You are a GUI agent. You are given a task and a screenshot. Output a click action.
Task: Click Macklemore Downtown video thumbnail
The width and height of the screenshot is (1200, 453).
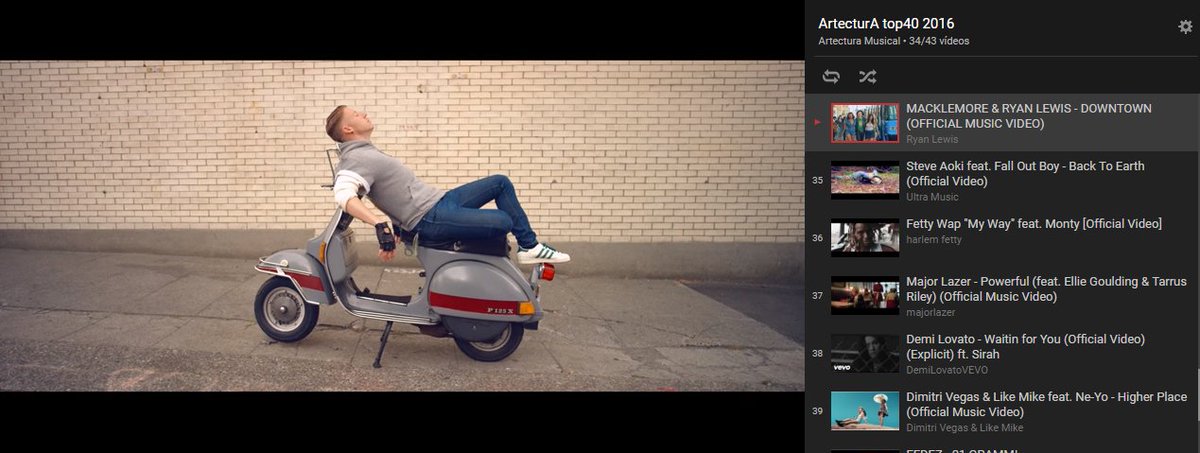[x=865, y=123]
